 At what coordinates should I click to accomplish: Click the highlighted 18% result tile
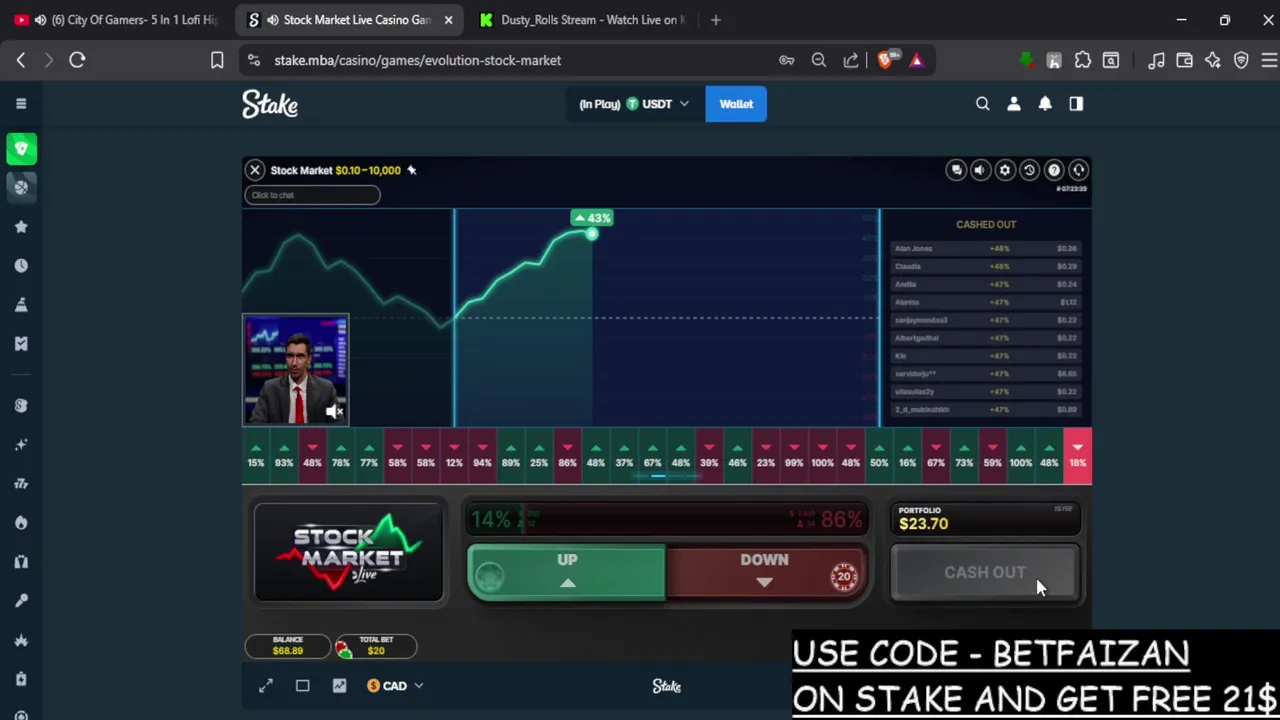click(x=1077, y=456)
